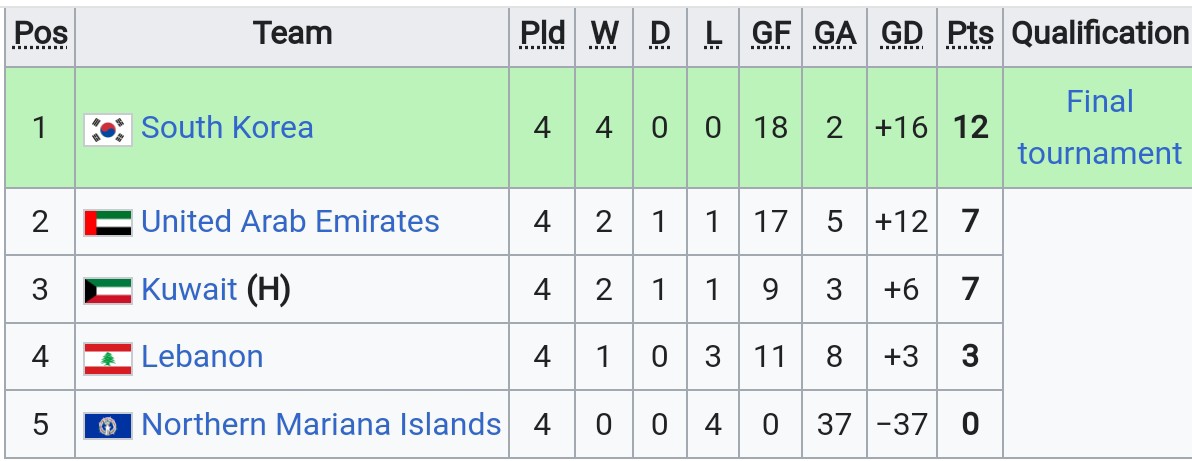This screenshot has width=1192, height=461.
Task: Open the United Arab Emirates link
Action: 290,221
